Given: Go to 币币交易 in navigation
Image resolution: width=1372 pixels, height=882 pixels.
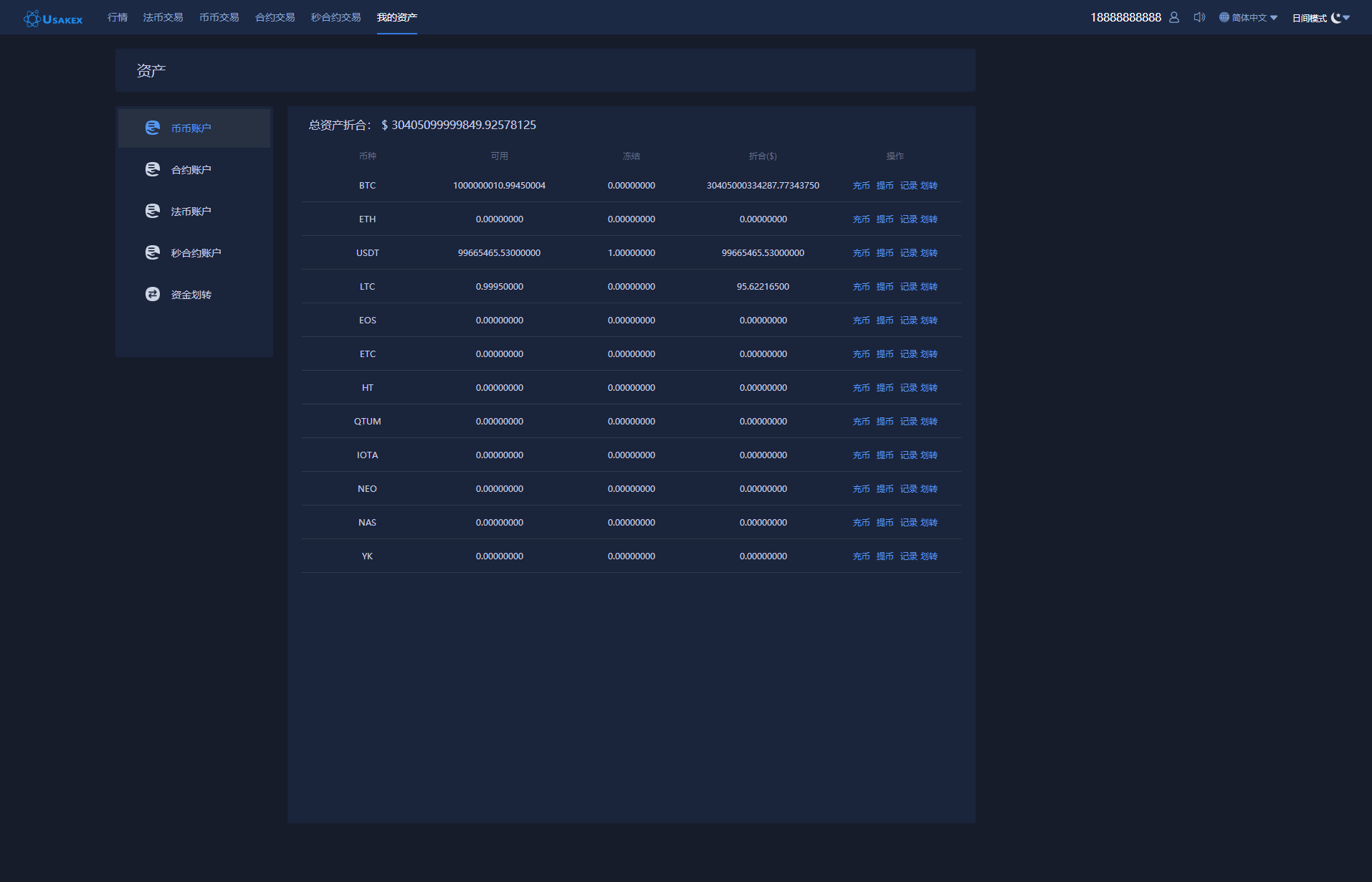Looking at the screenshot, I should click(219, 17).
